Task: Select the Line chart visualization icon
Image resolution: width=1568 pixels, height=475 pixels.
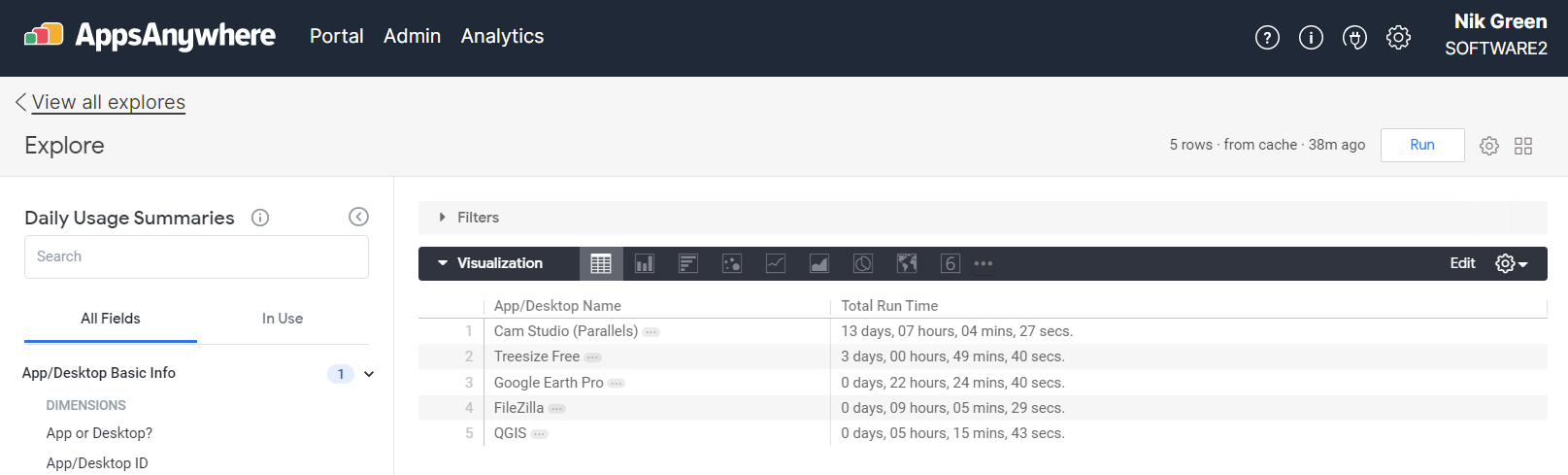Action: pyautogui.click(x=776, y=263)
